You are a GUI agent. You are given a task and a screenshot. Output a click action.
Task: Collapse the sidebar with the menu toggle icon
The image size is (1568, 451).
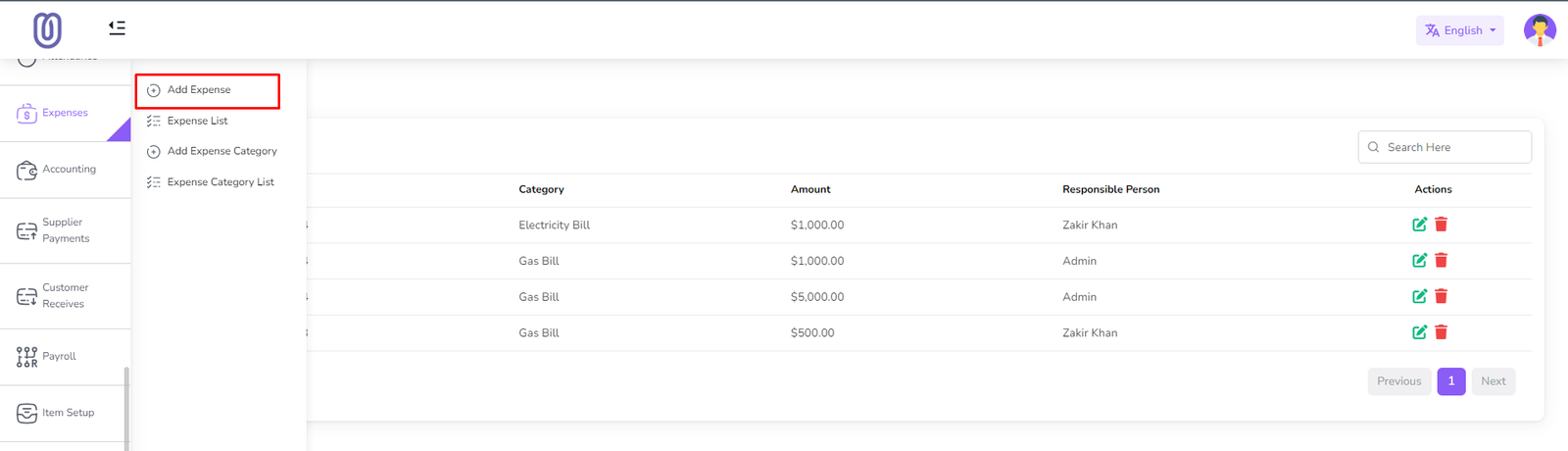117,28
